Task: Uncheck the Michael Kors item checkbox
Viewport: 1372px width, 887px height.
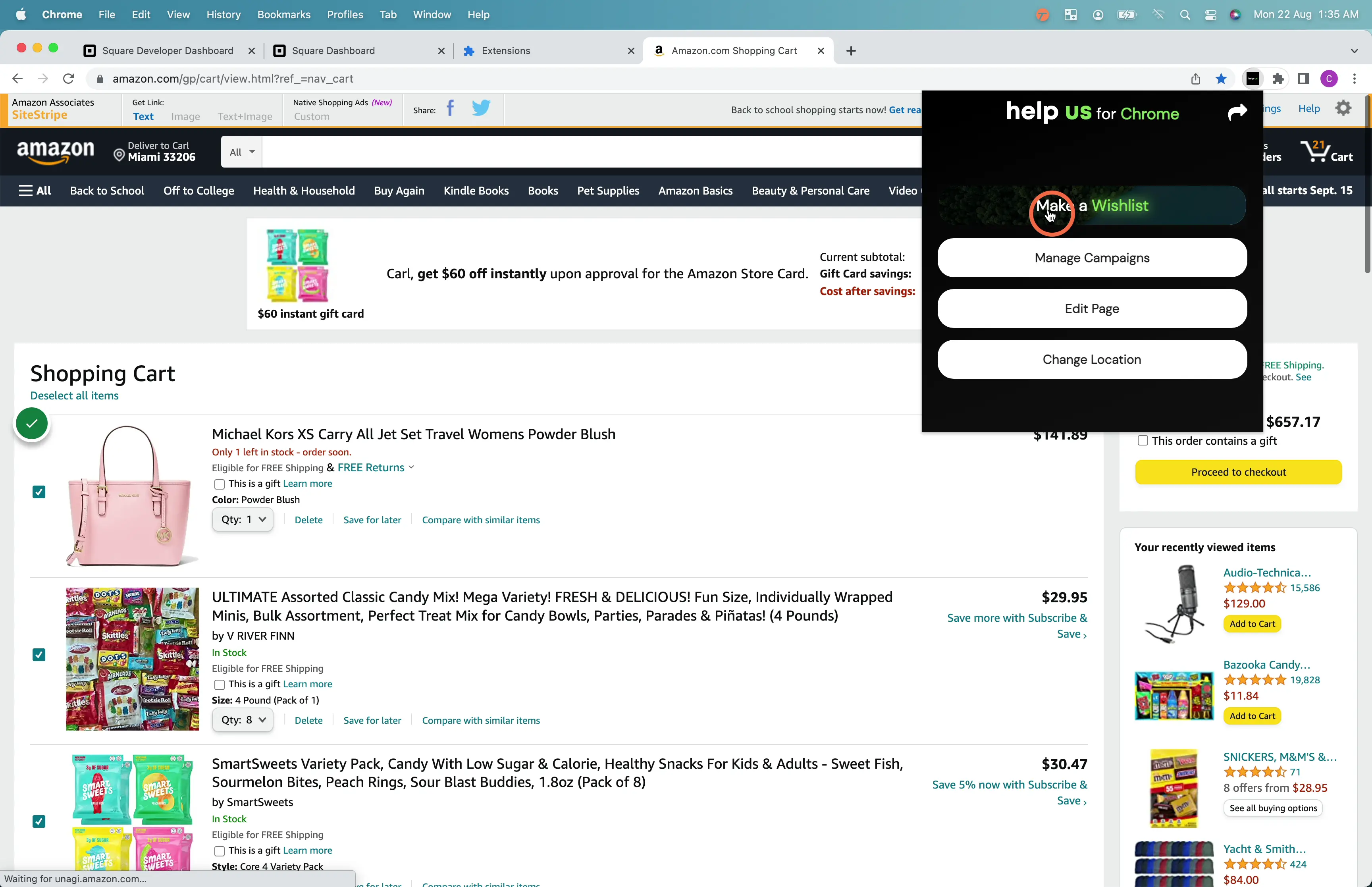Action: pos(39,492)
